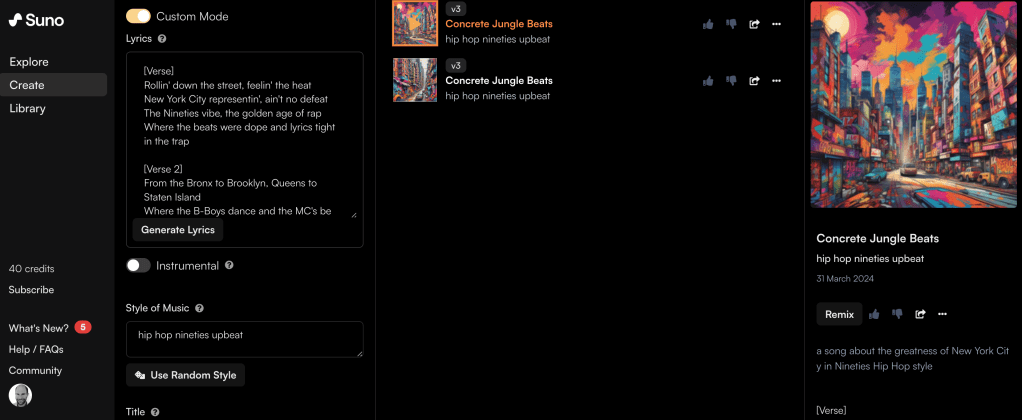Thumbs up the second track in list

pyautogui.click(x=708, y=81)
